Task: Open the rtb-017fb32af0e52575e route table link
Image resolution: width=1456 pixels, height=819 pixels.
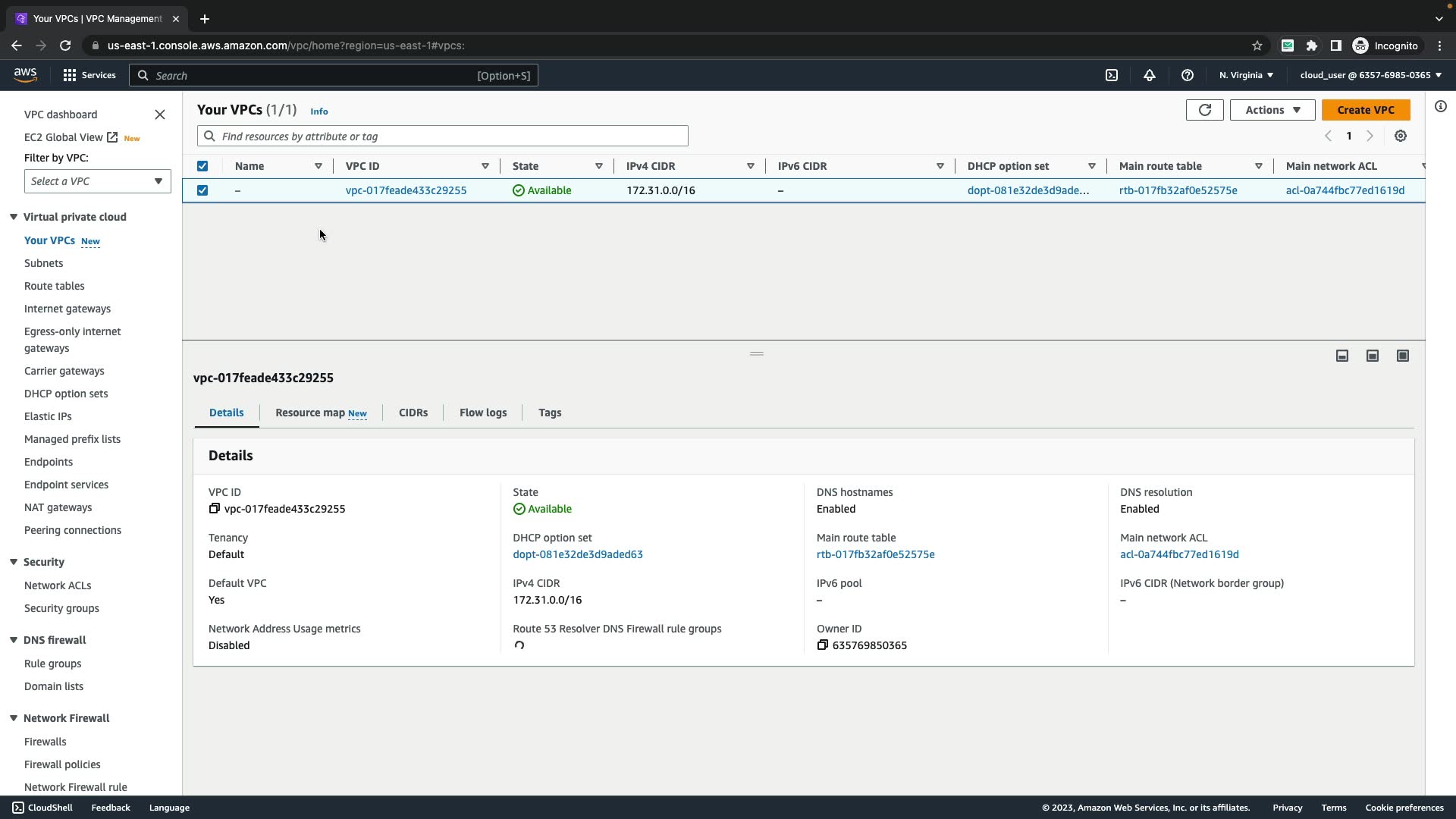Action: point(1177,190)
